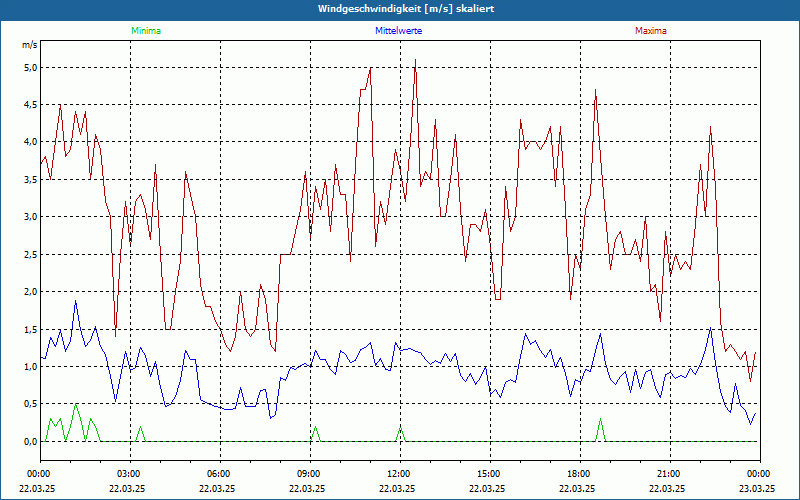Click the 23.03.25 date label
Viewport: 800px width, 500px height.
point(757,488)
